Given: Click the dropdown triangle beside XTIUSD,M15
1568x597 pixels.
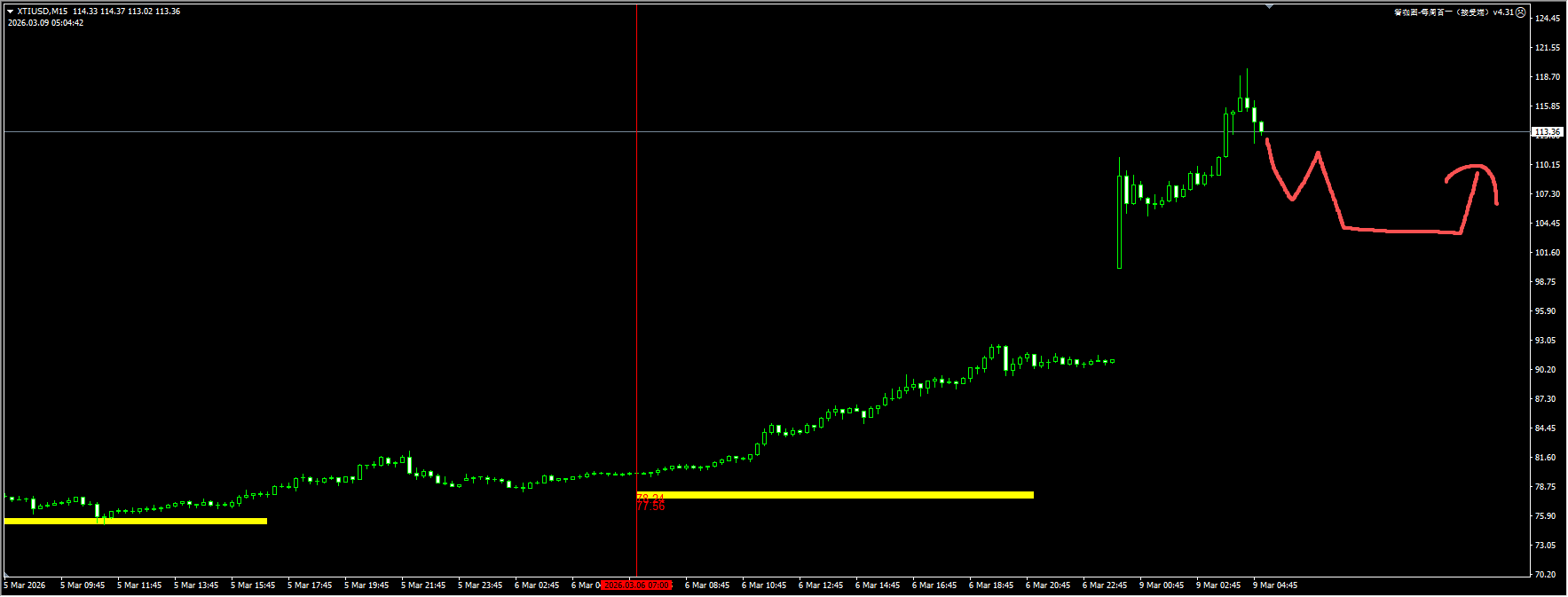Looking at the screenshot, I should click(11, 12).
